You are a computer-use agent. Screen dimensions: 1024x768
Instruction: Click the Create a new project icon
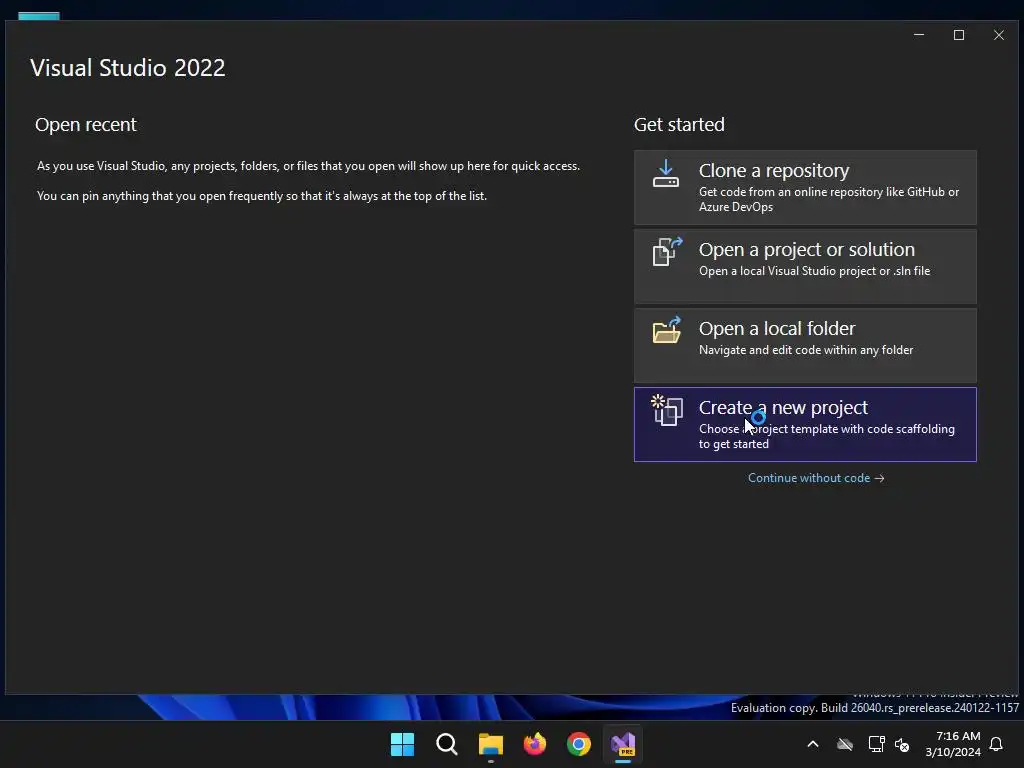pyautogui.click(x=667, y=410)
